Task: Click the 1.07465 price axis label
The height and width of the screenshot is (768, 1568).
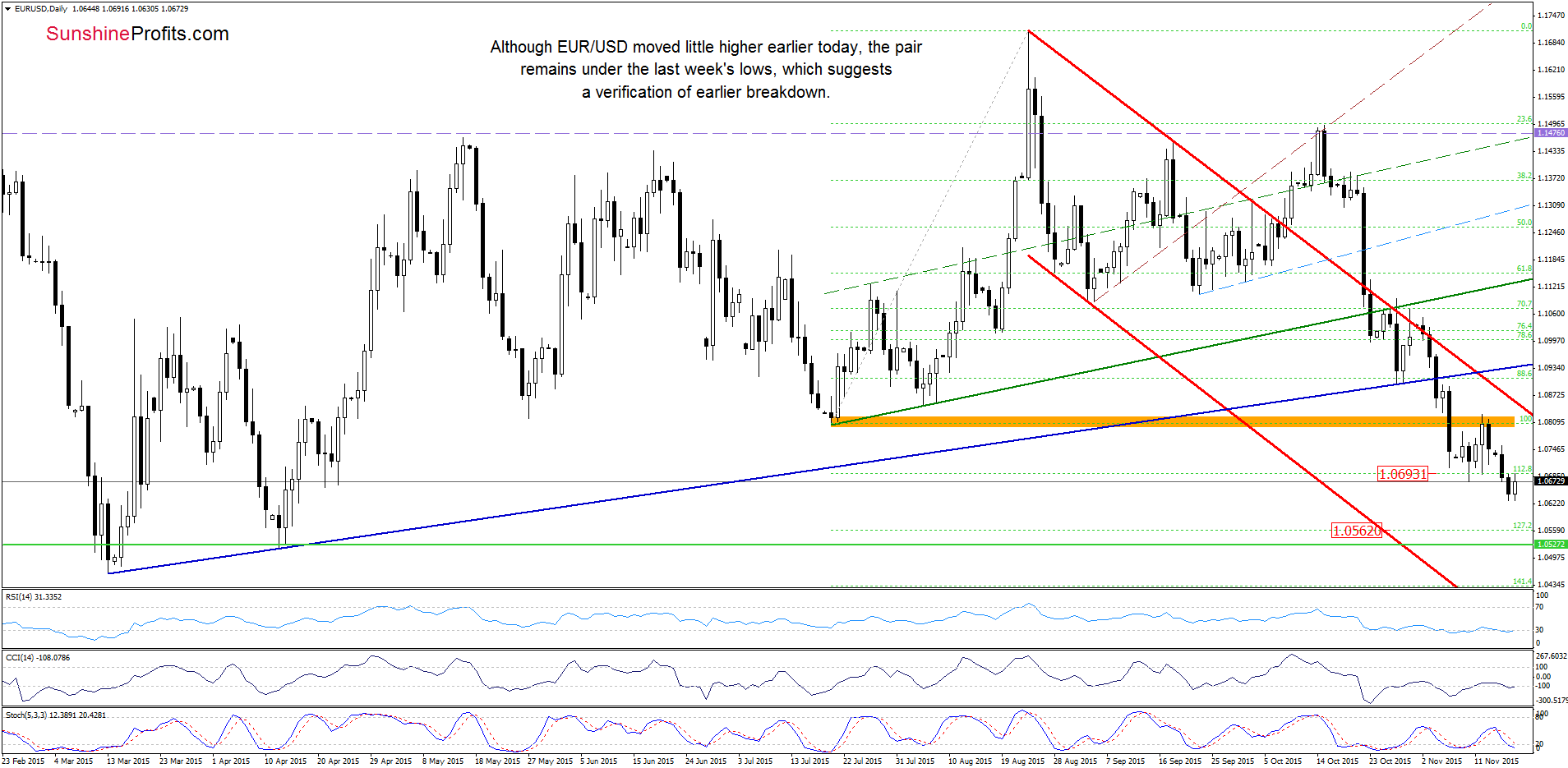Action: [1551, 449]
